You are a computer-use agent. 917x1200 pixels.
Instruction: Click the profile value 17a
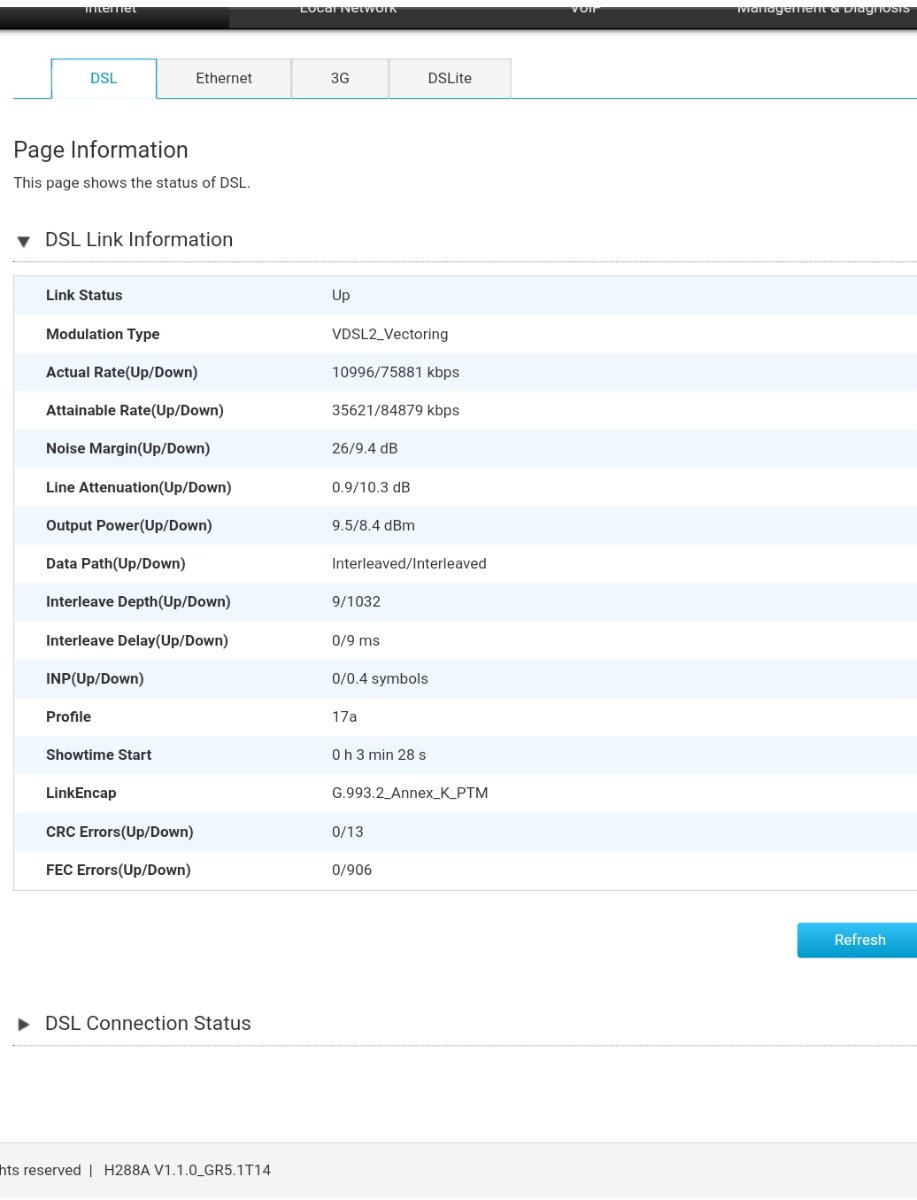tap(344, 717)
